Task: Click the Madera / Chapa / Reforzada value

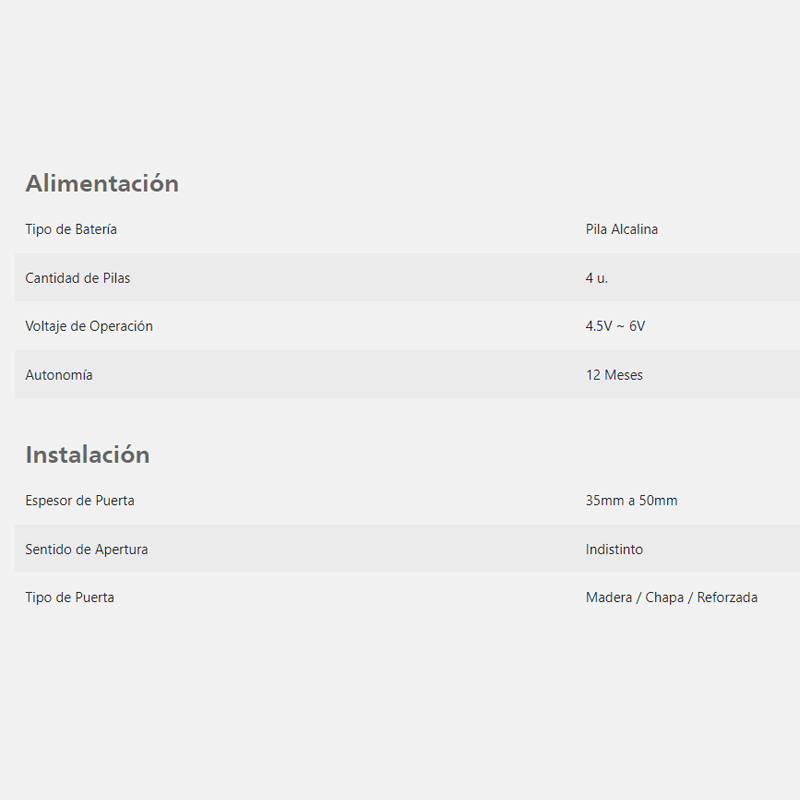Action: click(671, 597)
